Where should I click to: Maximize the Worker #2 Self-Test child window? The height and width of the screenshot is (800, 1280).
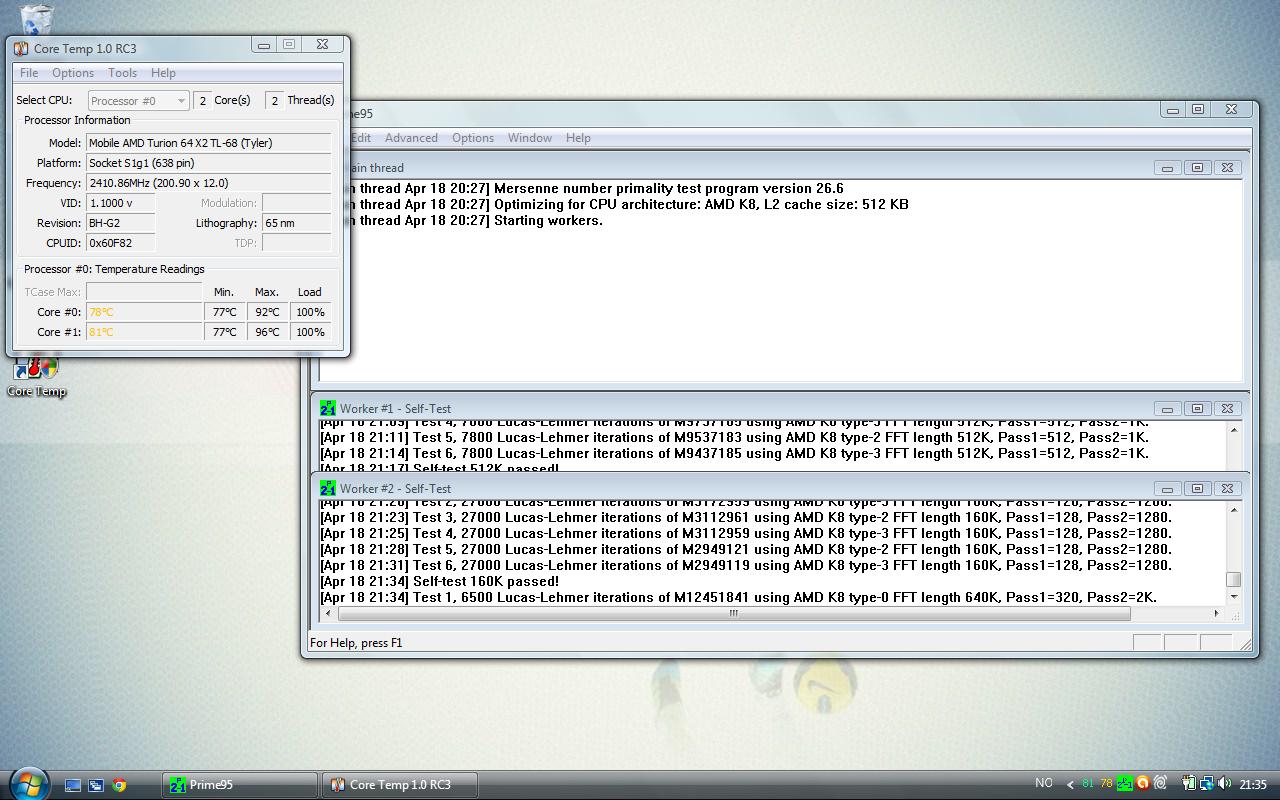(1197, 488)
